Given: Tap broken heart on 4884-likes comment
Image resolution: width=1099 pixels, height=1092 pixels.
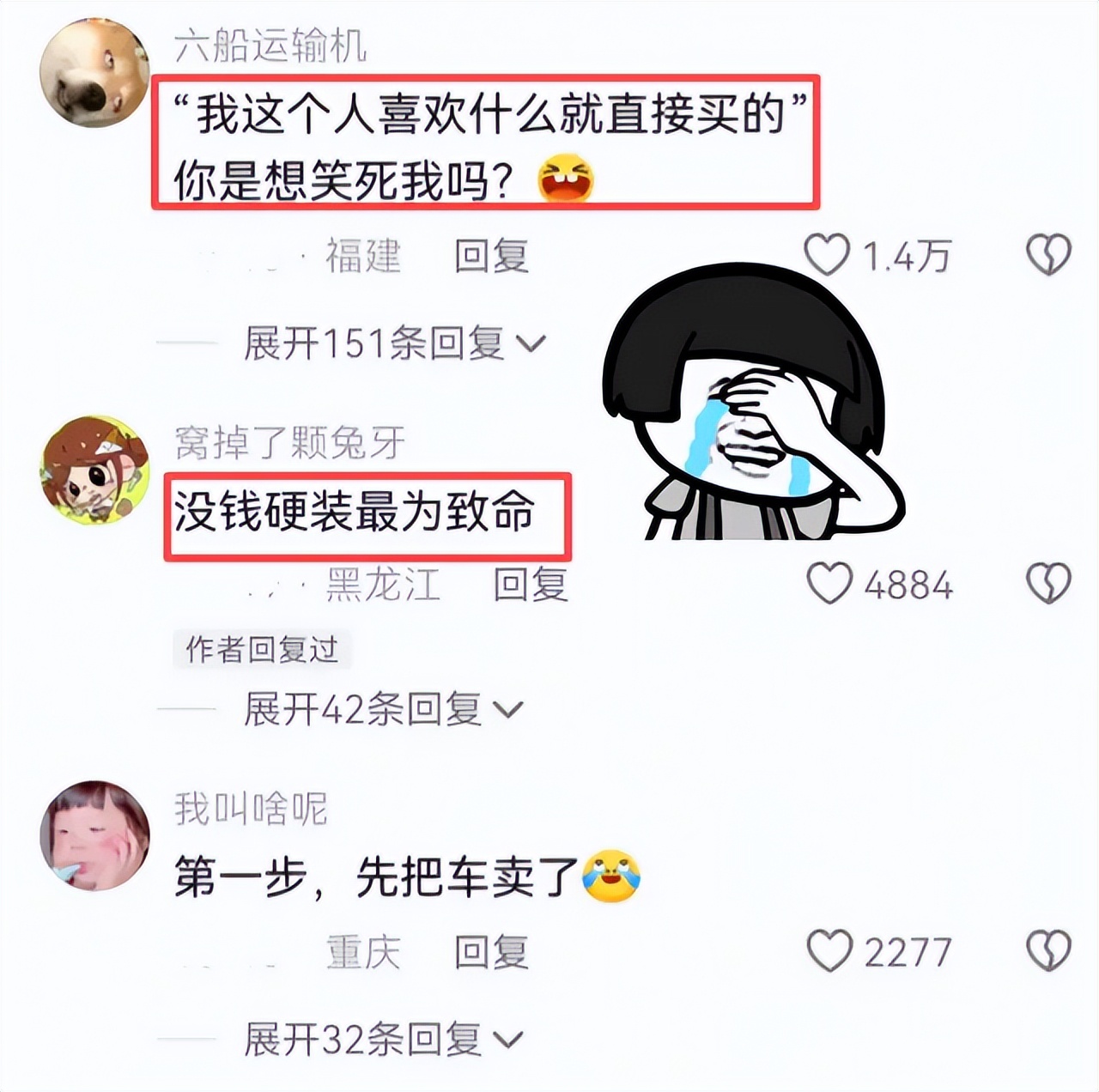Looking at the screenshot, I should pyautogui.click(x=1048, y=584).
